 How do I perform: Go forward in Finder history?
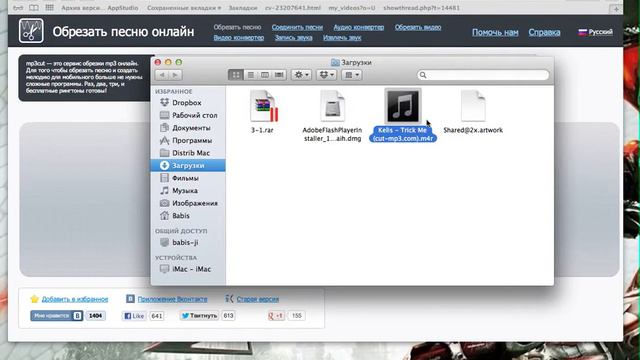176,75
